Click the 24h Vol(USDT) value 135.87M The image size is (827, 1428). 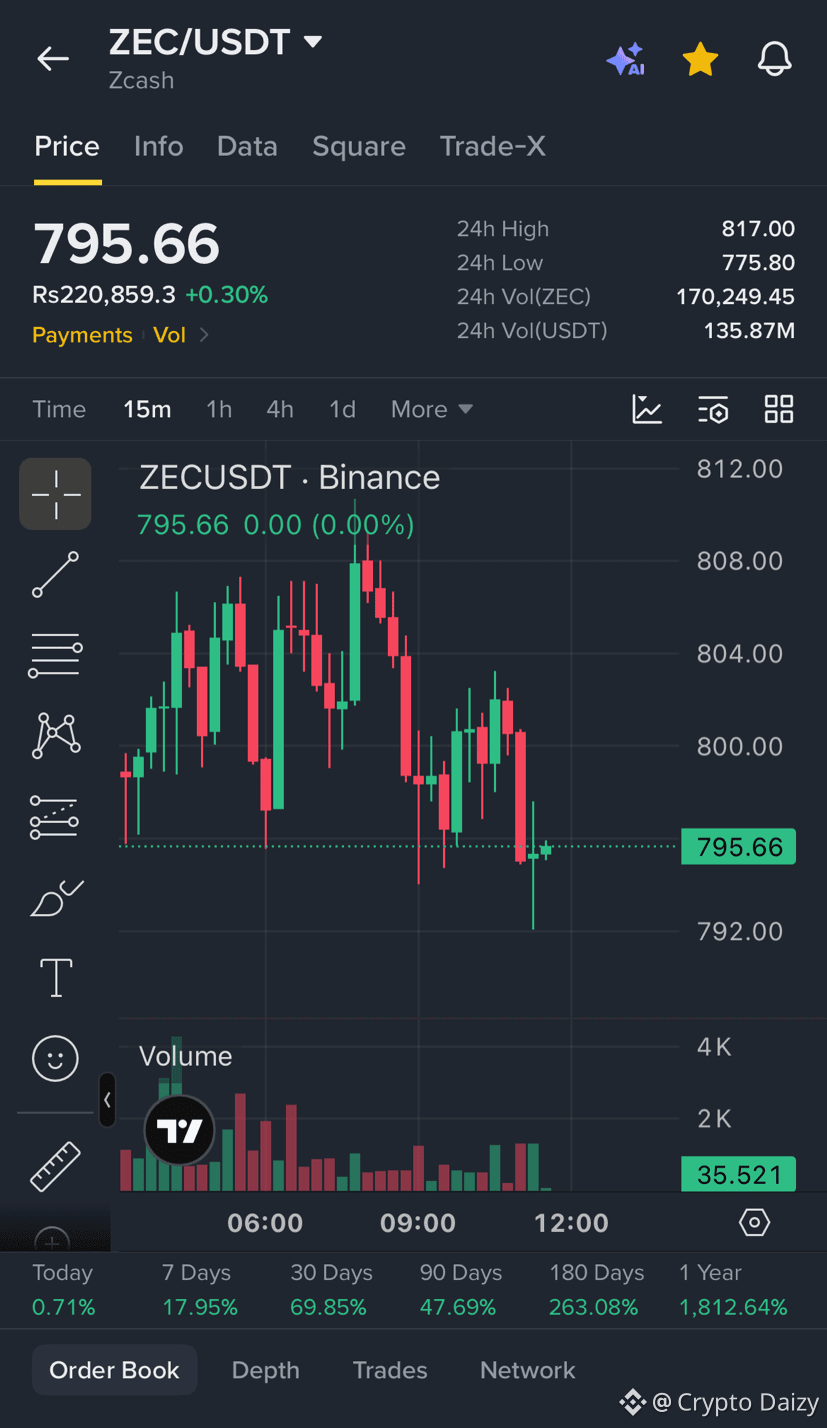point(749,330)
